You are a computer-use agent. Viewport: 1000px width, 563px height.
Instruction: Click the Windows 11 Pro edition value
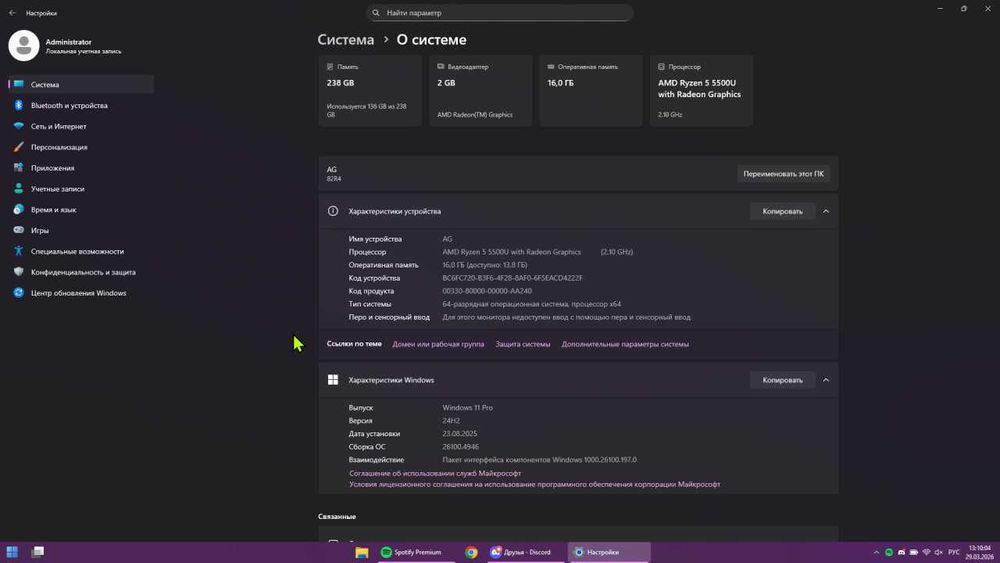[467, 407]
